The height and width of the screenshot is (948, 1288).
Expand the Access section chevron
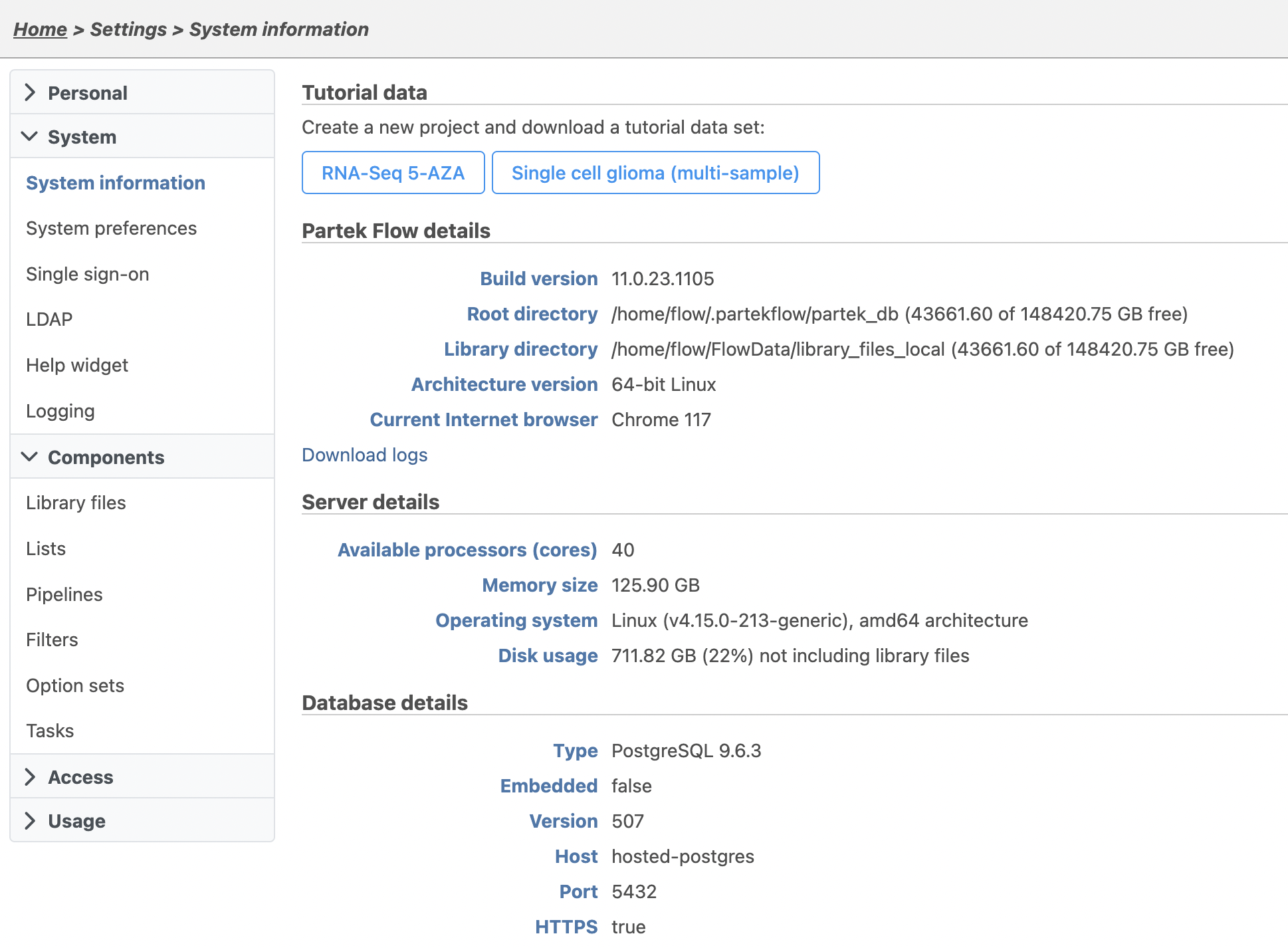click(30, 776)
